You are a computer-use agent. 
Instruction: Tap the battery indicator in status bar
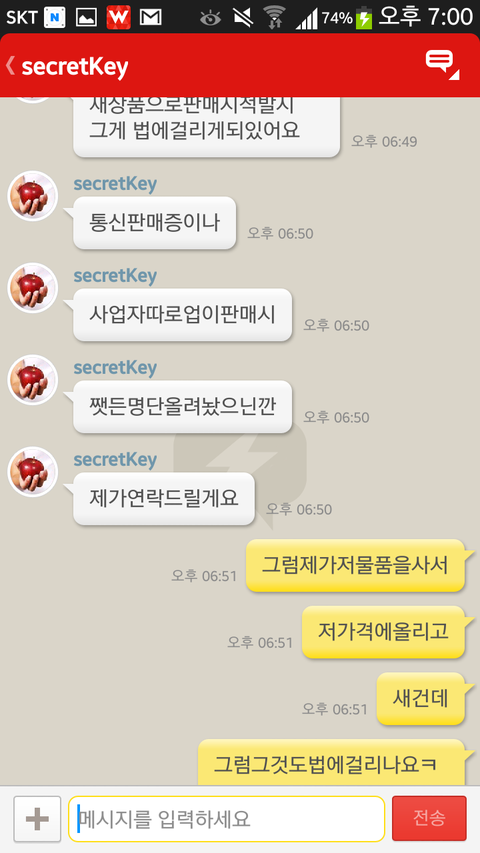pos(364,18)
